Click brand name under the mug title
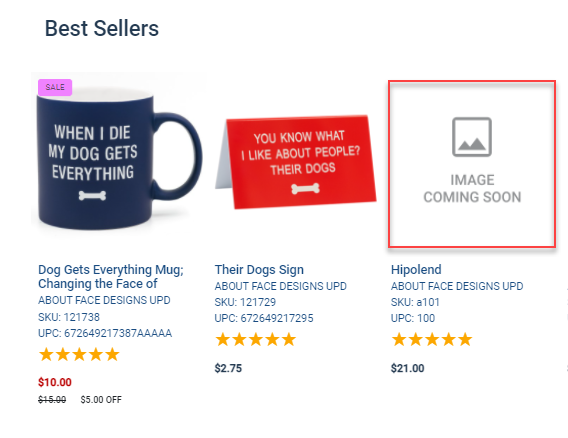Screen dimensions: 568x438 [x=104, y=300]
